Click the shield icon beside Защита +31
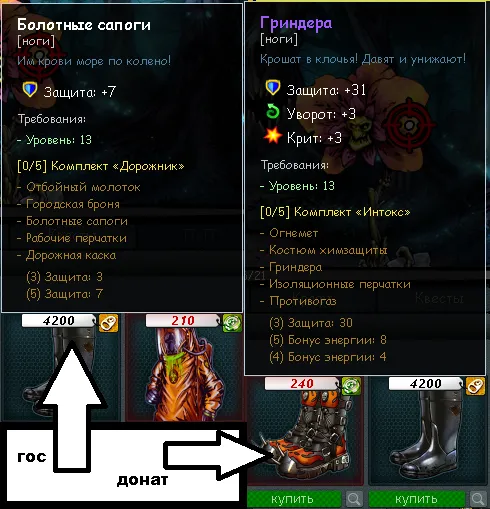Image resolution: width=490 pixels, height=509 pixels. click(x=273, y=88)
